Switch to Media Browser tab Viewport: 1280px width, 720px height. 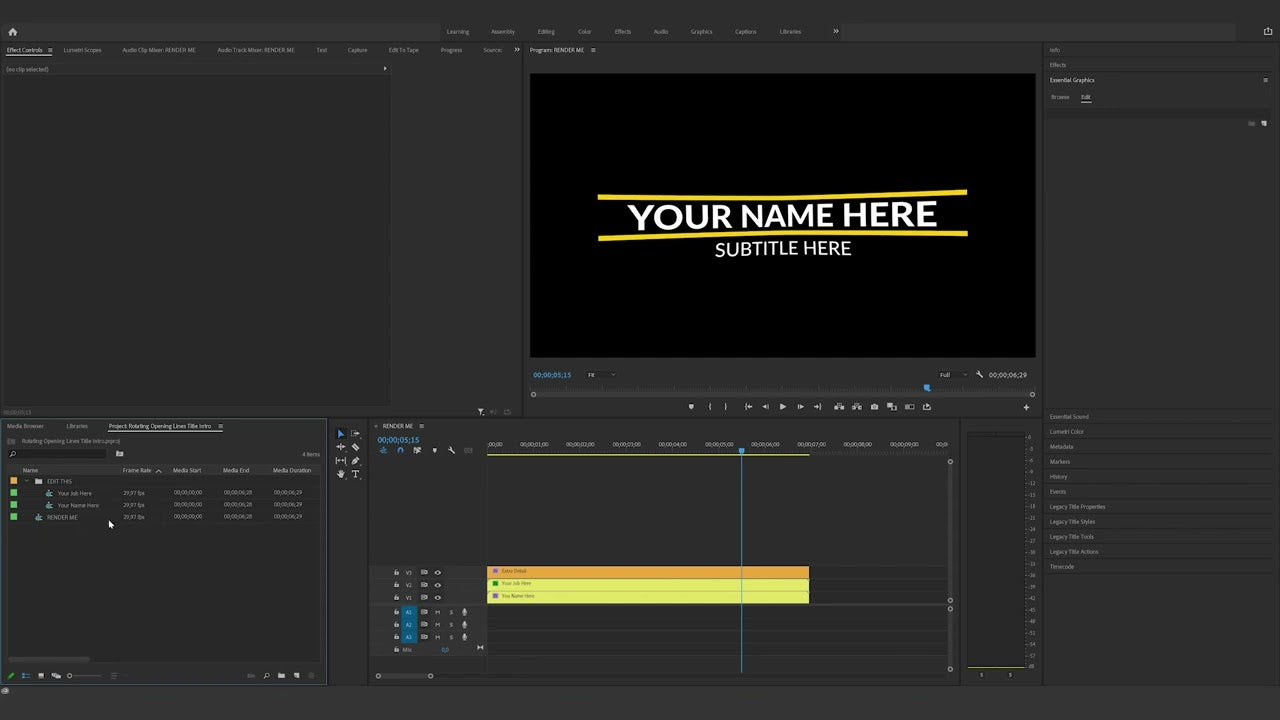[x=25, y=426]
